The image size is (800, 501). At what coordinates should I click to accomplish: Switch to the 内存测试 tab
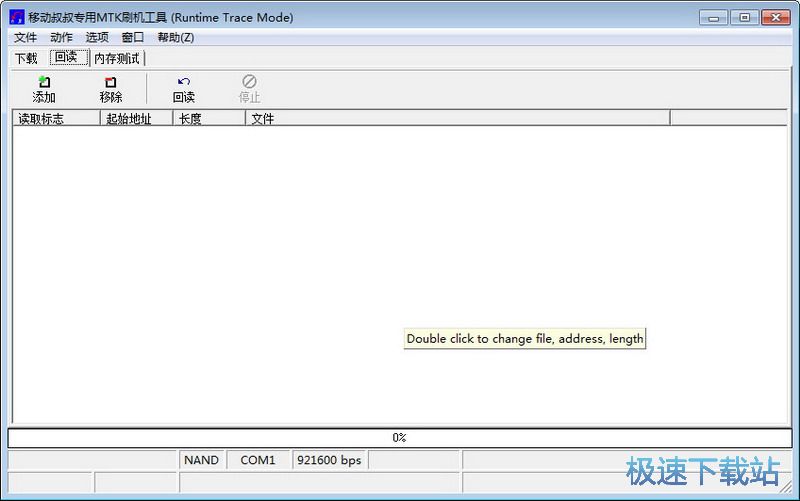[117, 58]
